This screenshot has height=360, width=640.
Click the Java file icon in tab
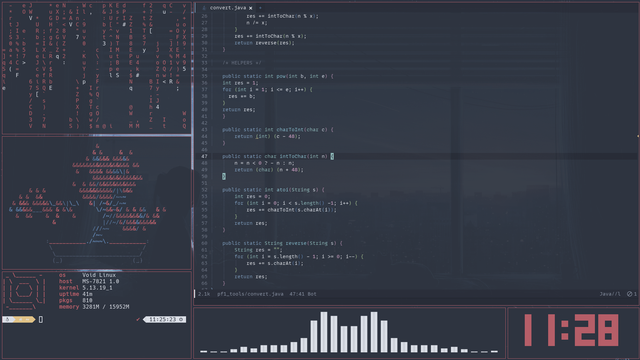pyautogui.click(x=204, y=8)
